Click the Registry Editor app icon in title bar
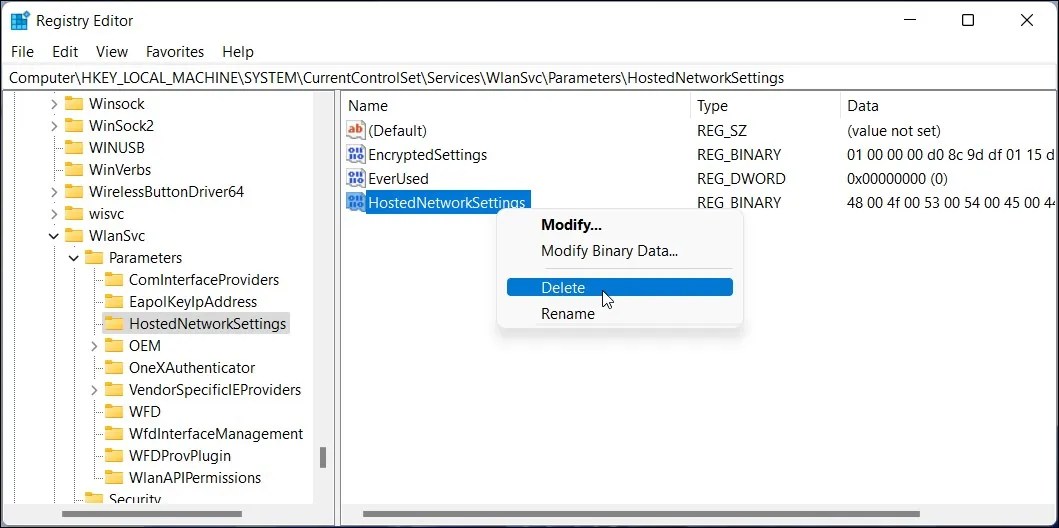The image size is (1059, 528). pos(20,21)
